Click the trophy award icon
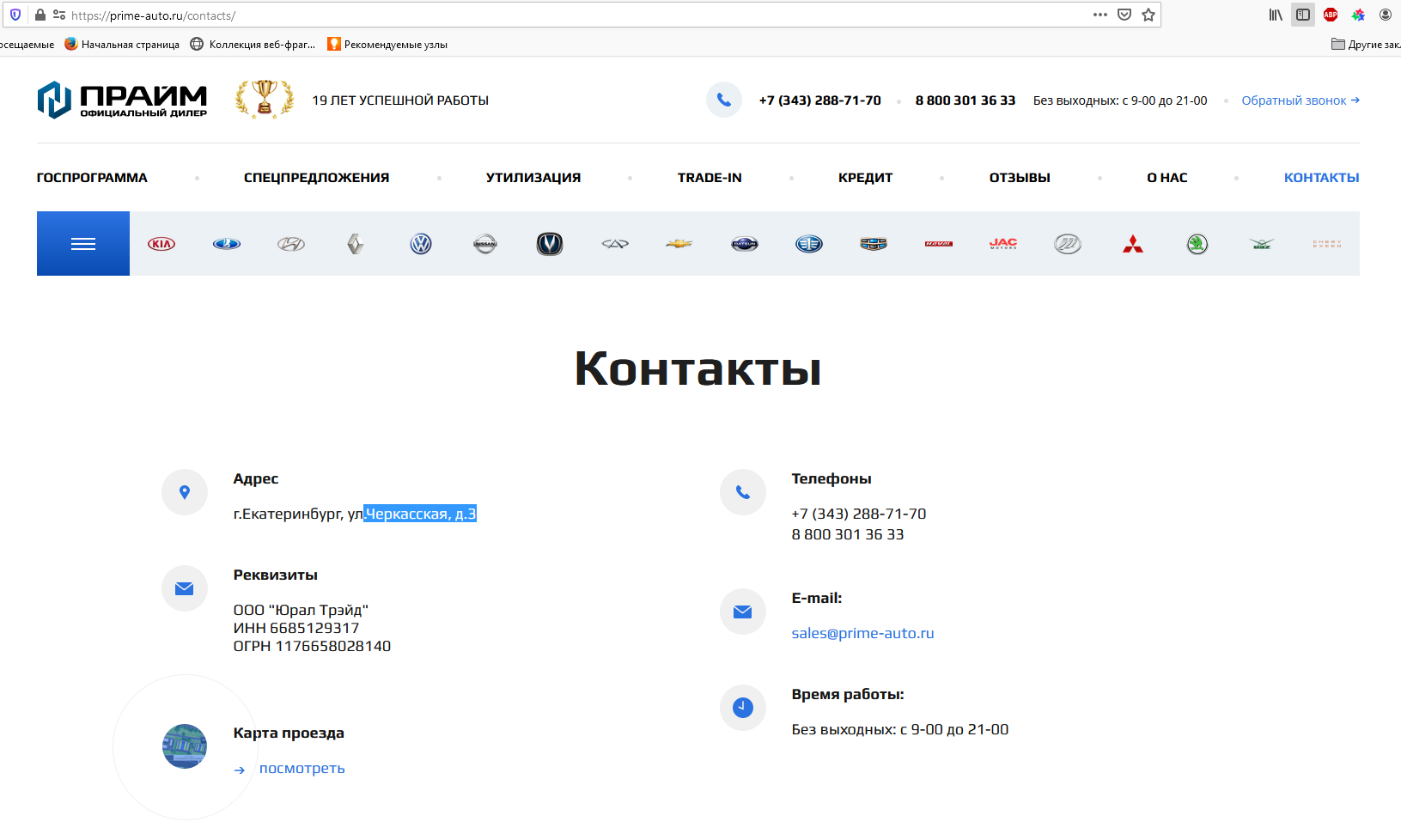The height and width of the screenshot is (840, 1401). 265,99
